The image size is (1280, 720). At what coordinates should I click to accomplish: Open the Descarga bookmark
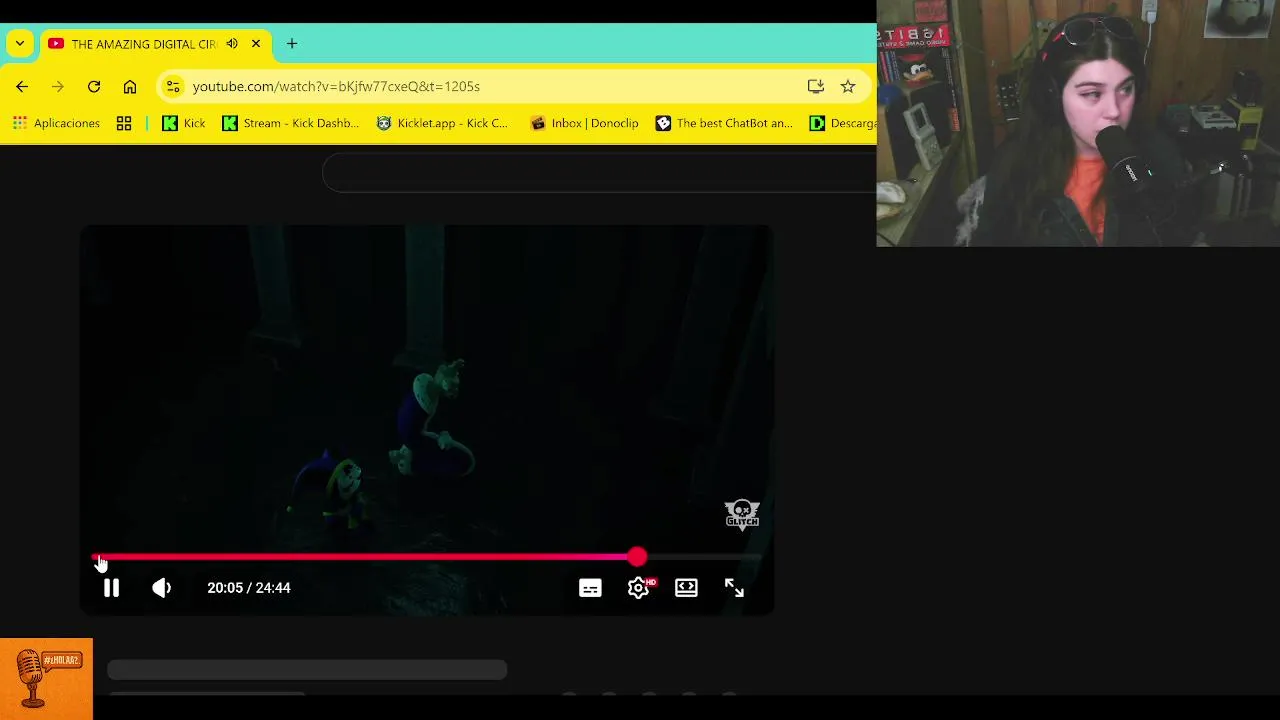(x=843, y=123)
